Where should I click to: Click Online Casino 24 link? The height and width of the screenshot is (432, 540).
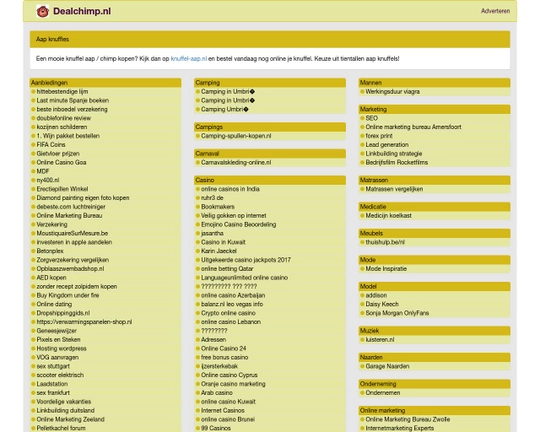pyautogui.click(x=224, y=349)
